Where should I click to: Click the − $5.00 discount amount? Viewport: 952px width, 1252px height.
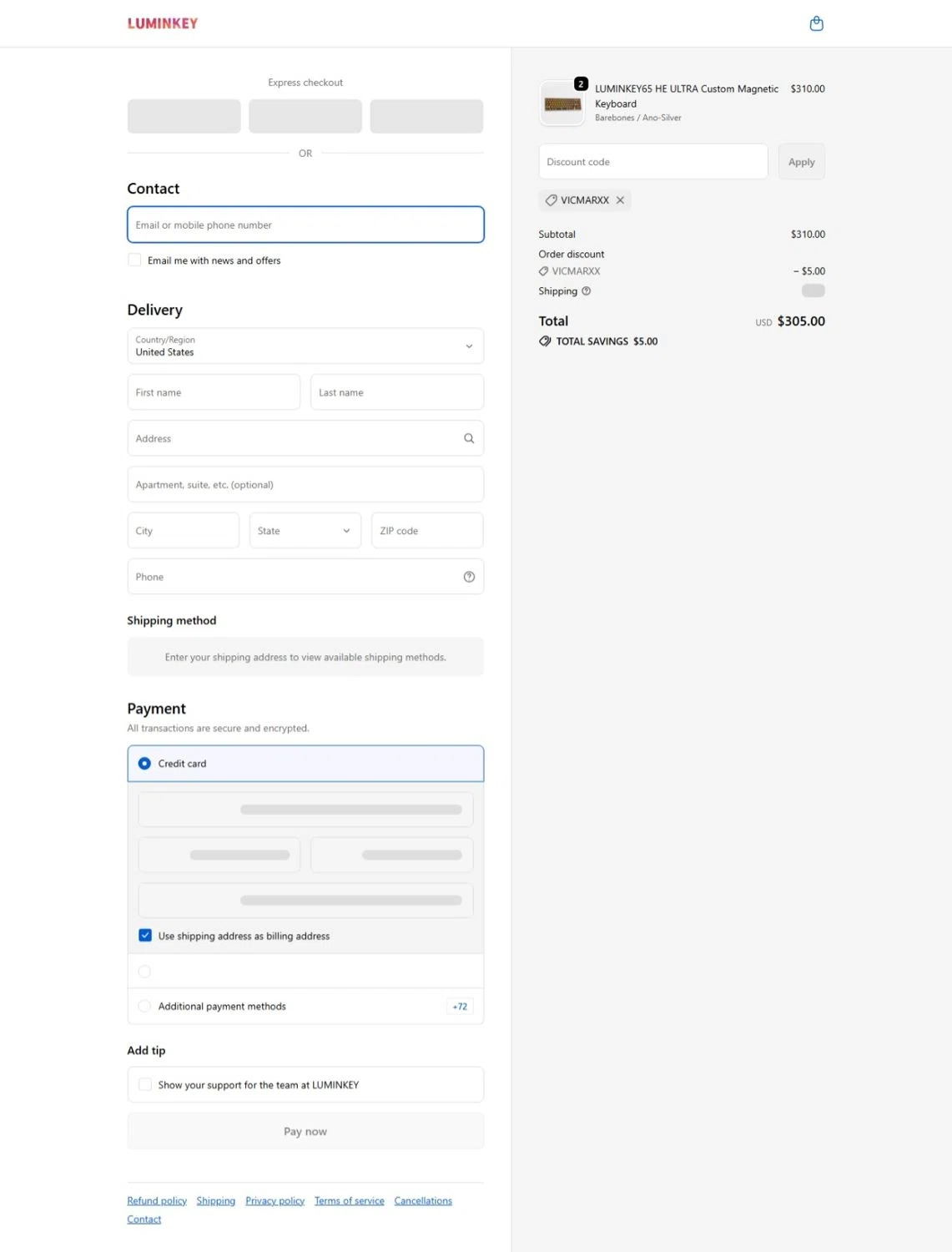point(809,271)
